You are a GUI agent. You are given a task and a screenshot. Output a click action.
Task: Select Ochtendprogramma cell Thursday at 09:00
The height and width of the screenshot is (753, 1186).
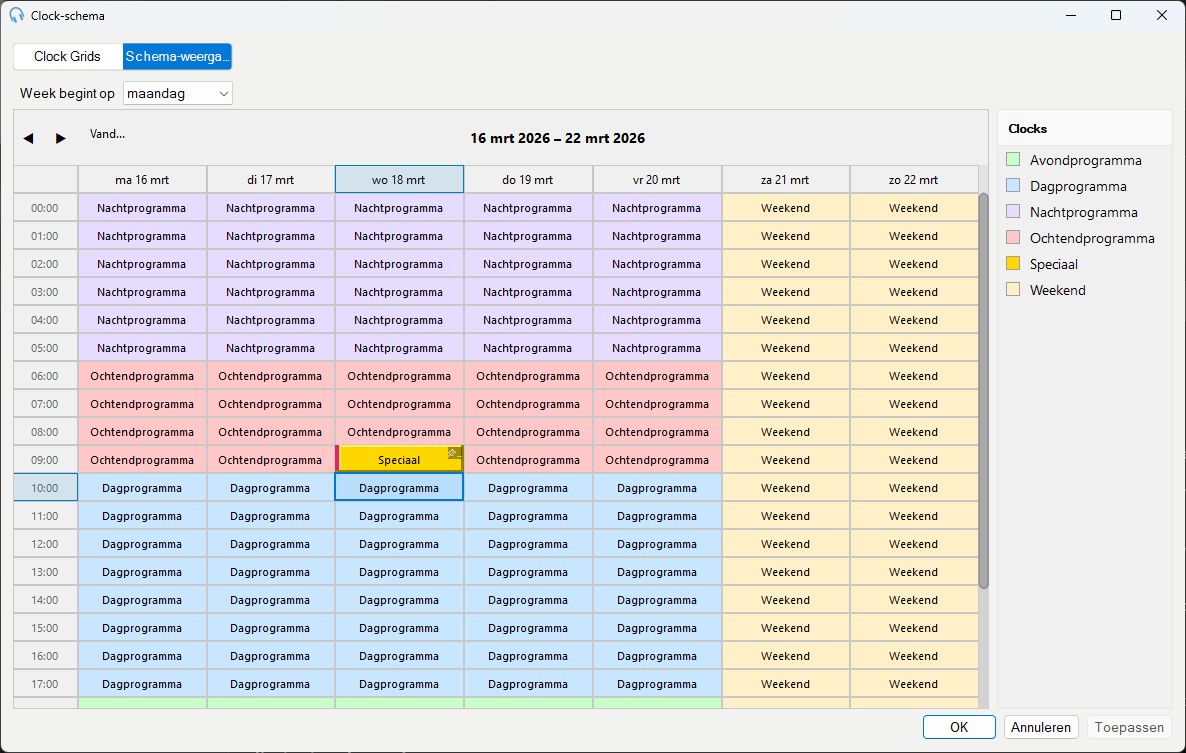528,460
